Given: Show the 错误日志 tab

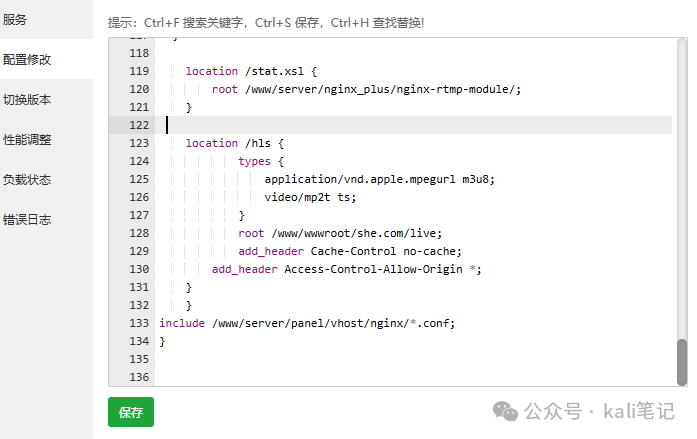Looking at the screenshot, I should click(x=27, y=220).
